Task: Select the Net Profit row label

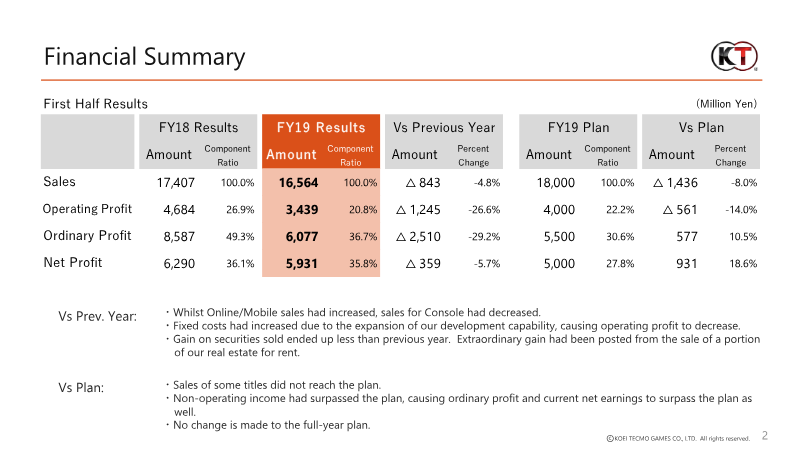Action: pos(74,263)
